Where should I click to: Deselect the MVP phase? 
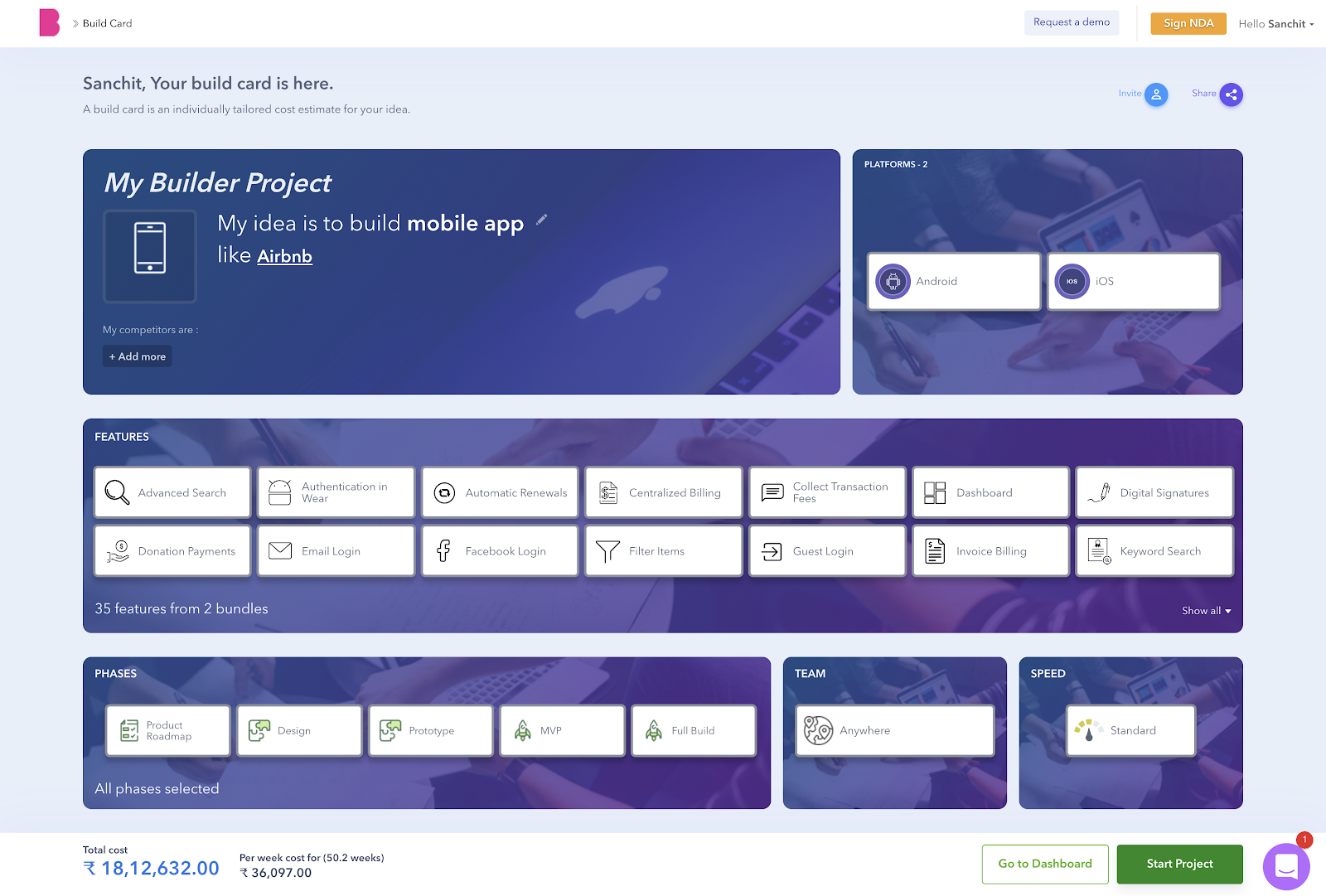tap(562, 730)
